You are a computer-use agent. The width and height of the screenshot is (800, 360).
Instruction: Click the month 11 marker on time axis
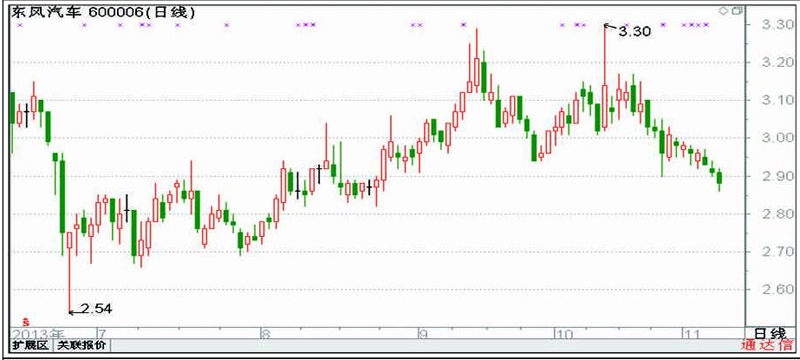(x=691, y=334)
